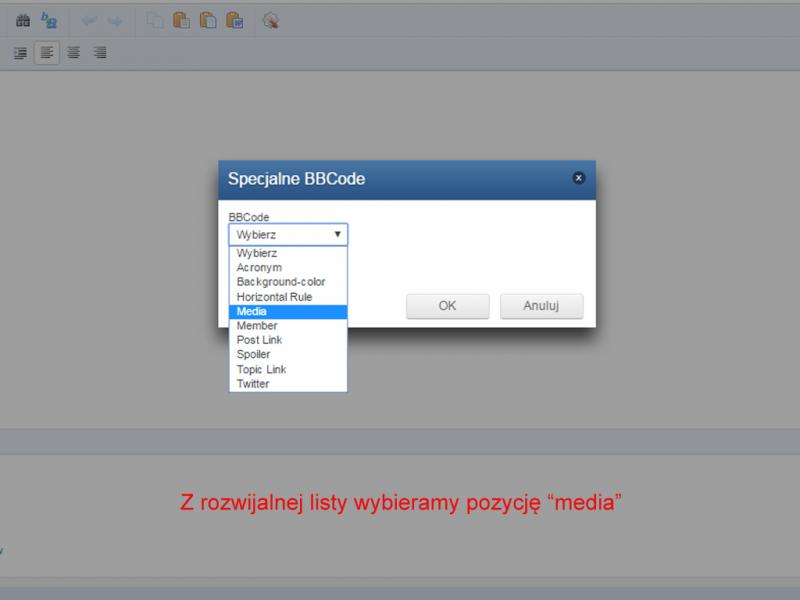800x600 pixels.
Task: Pick the "Twitter" list option
Action: (288, 384)
